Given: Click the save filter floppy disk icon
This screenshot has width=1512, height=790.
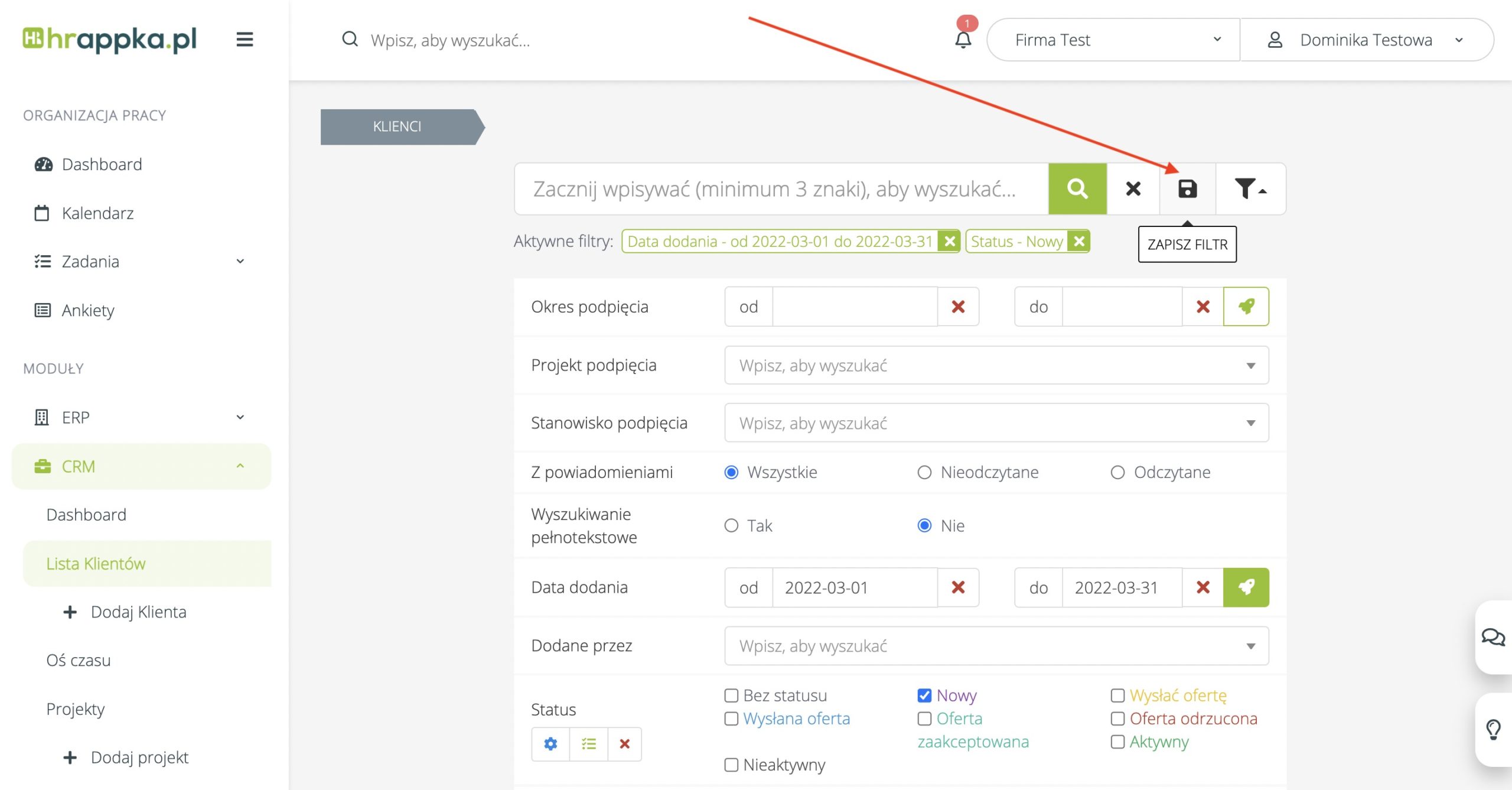Looking at the screenshot, I should (x=1187, y=189).
